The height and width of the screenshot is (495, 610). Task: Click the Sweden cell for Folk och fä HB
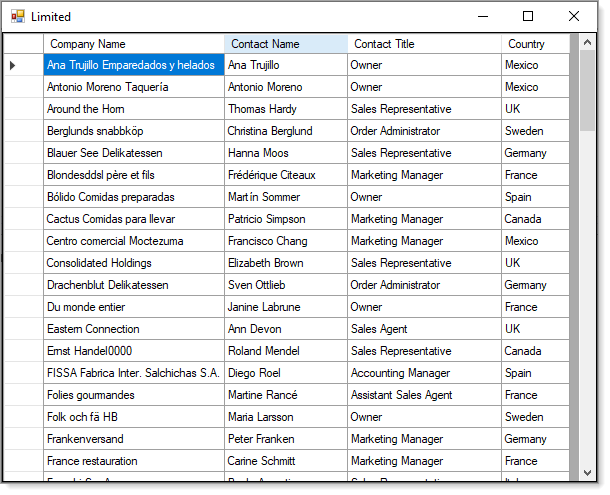pos(535,417)
